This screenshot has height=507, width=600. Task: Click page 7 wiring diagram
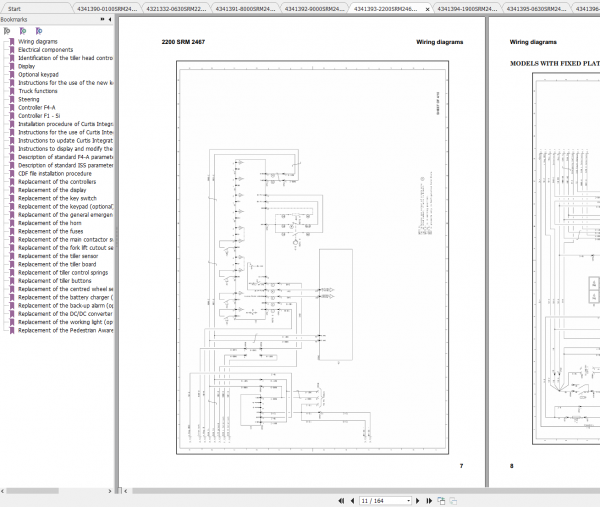(312, 257)
